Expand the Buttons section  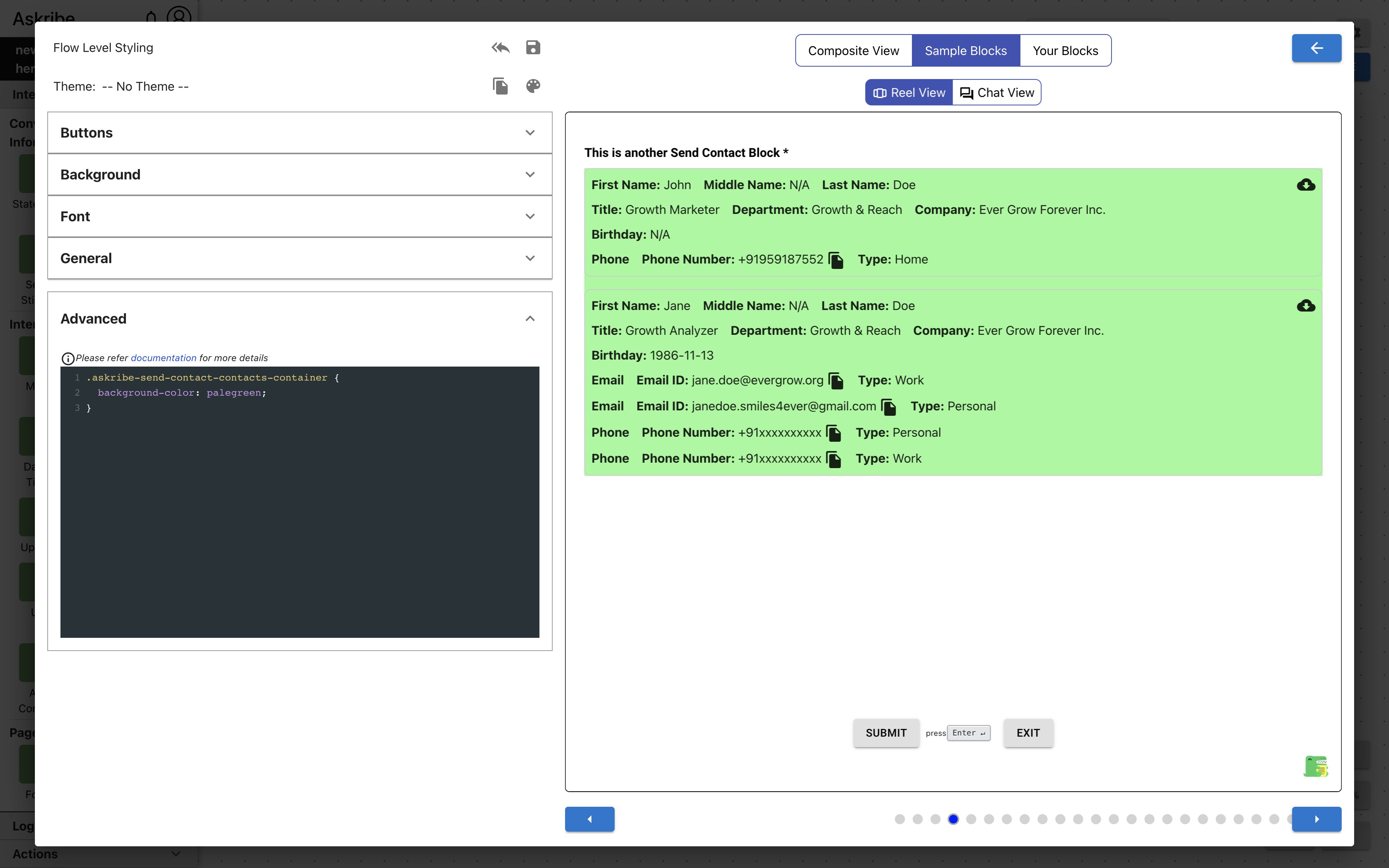coord(300,133)
